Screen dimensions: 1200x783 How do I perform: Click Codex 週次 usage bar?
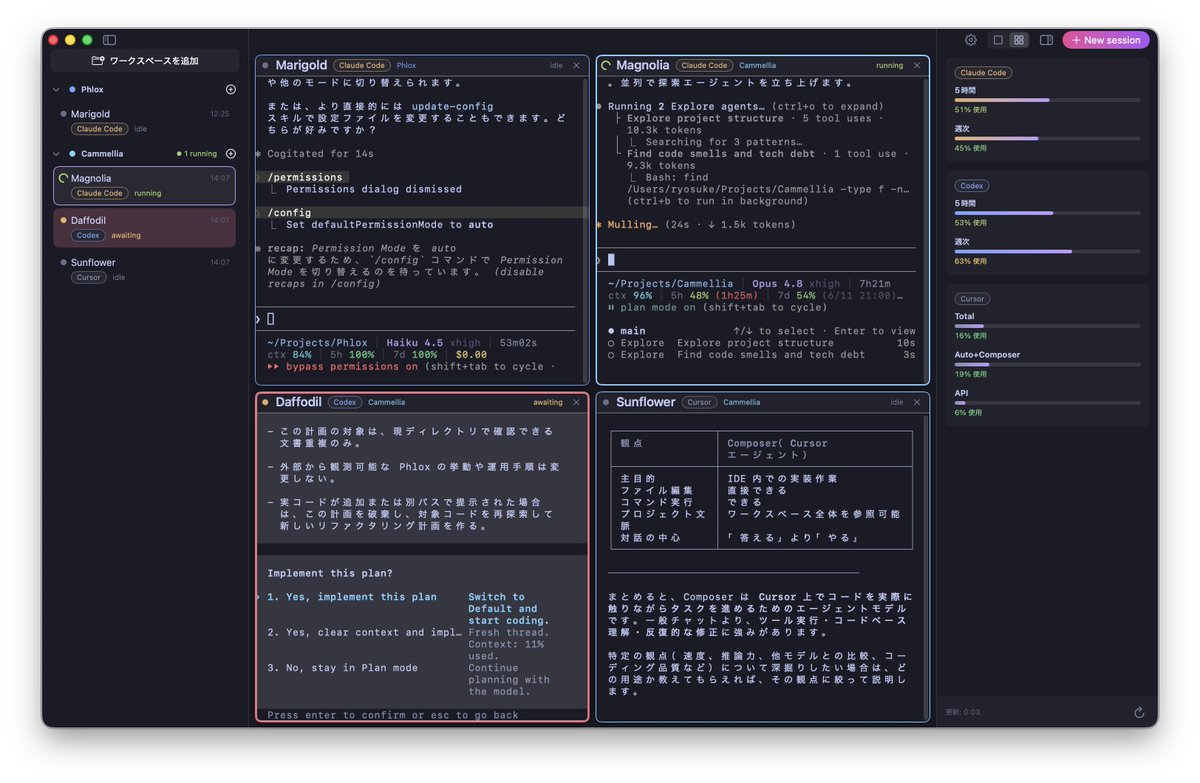click(1047, 251)
